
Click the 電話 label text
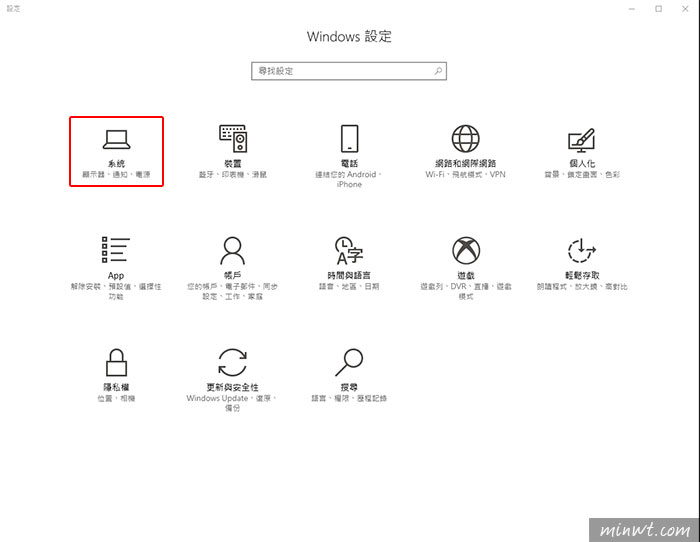pyautogui.click(x=350, y=163)
